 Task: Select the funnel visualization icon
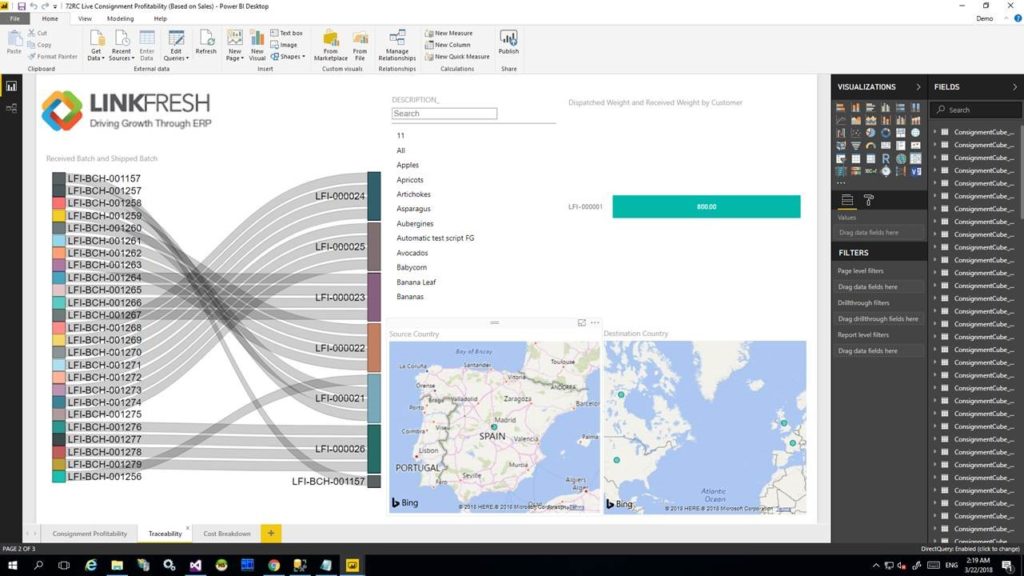click(856, 146)
